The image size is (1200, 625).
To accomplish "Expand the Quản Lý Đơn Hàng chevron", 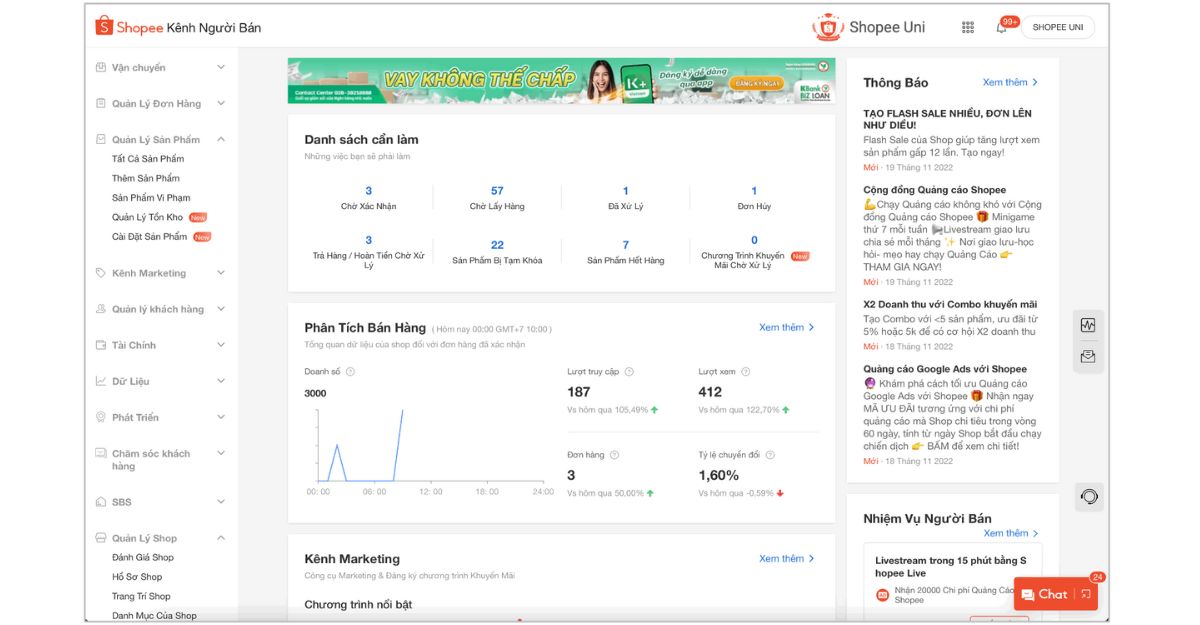I will coord(221,103).
